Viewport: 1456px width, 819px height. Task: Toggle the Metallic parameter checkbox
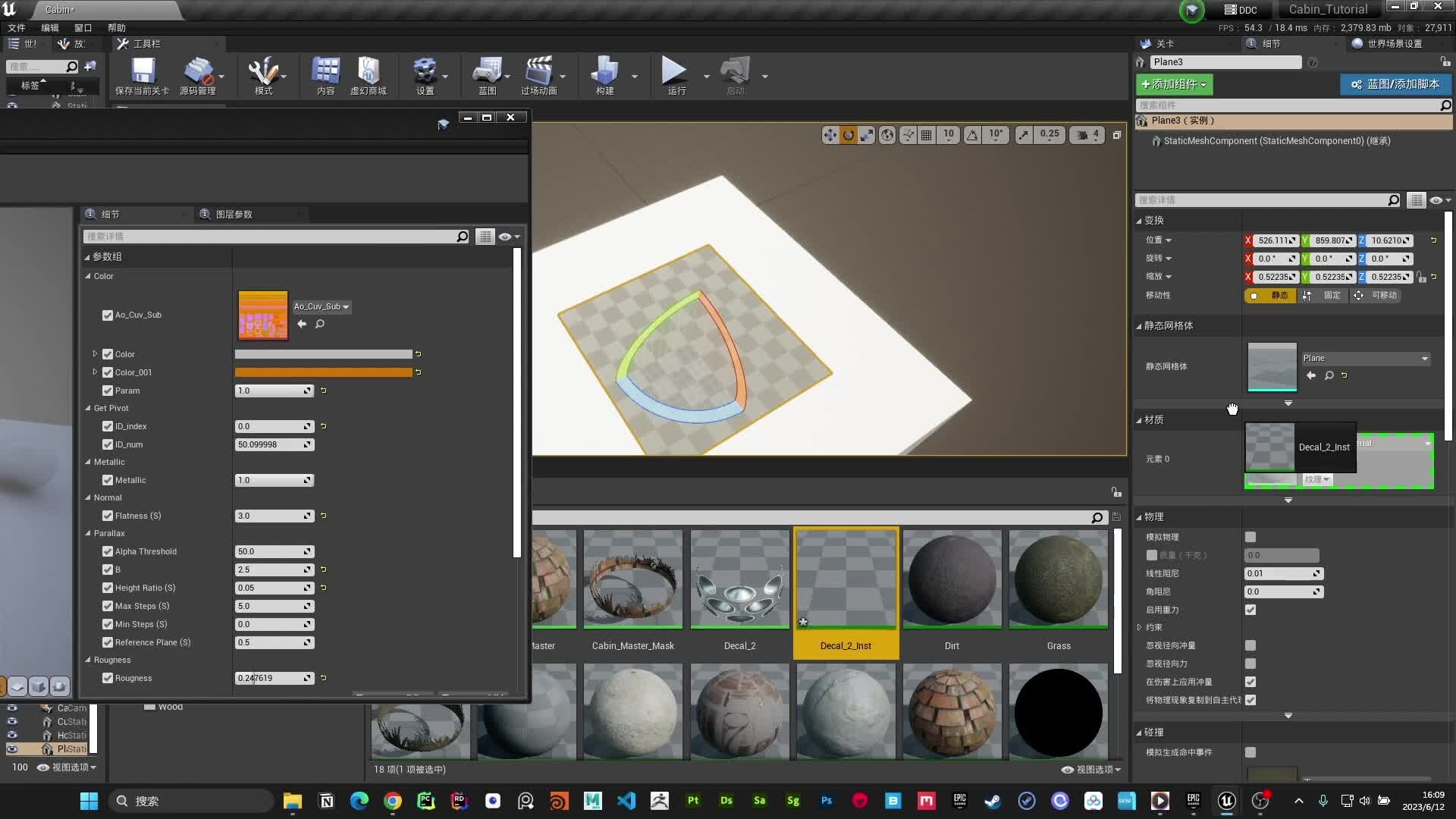(x=108, y=479)
